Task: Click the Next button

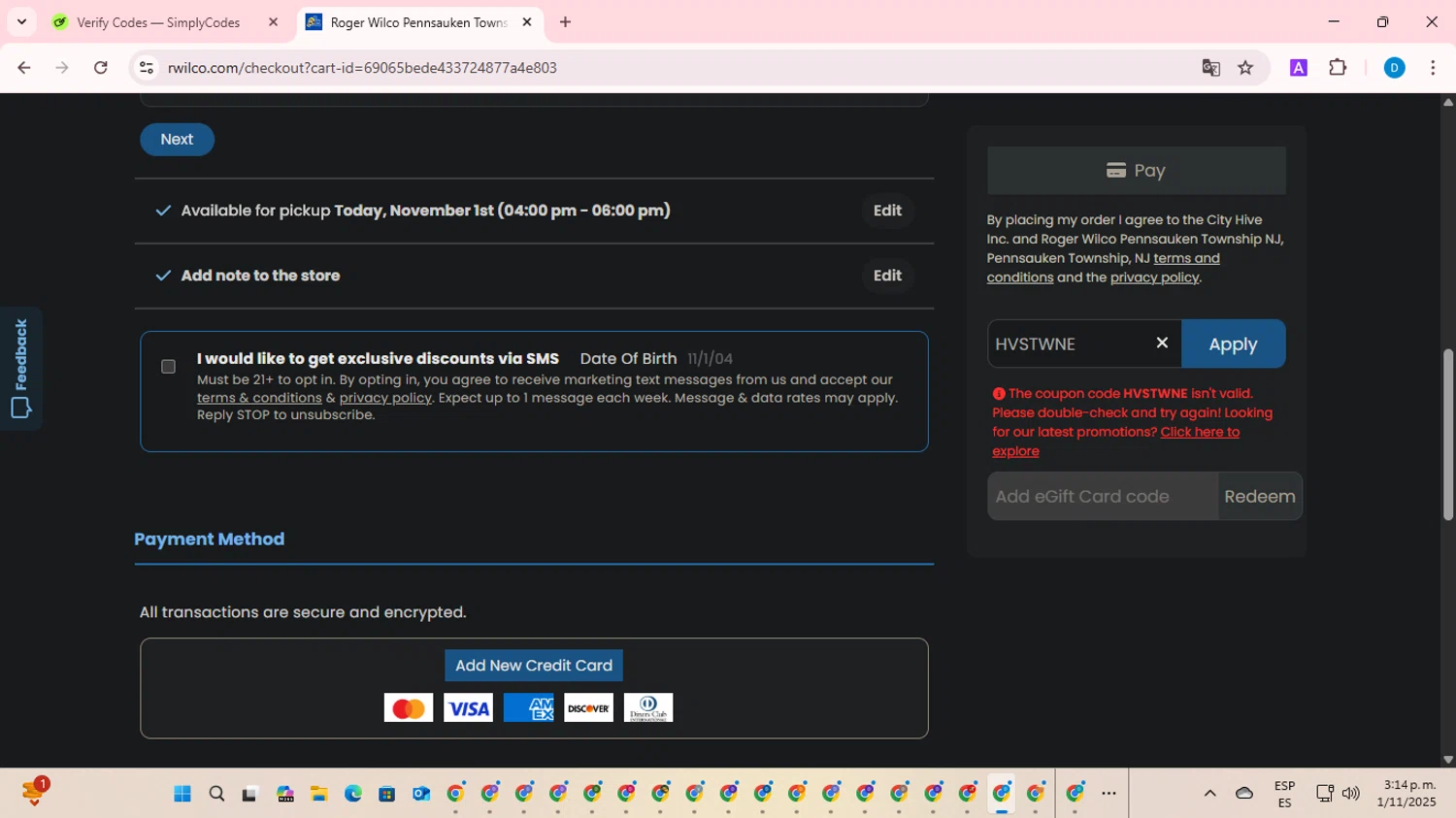Action: 177,140
